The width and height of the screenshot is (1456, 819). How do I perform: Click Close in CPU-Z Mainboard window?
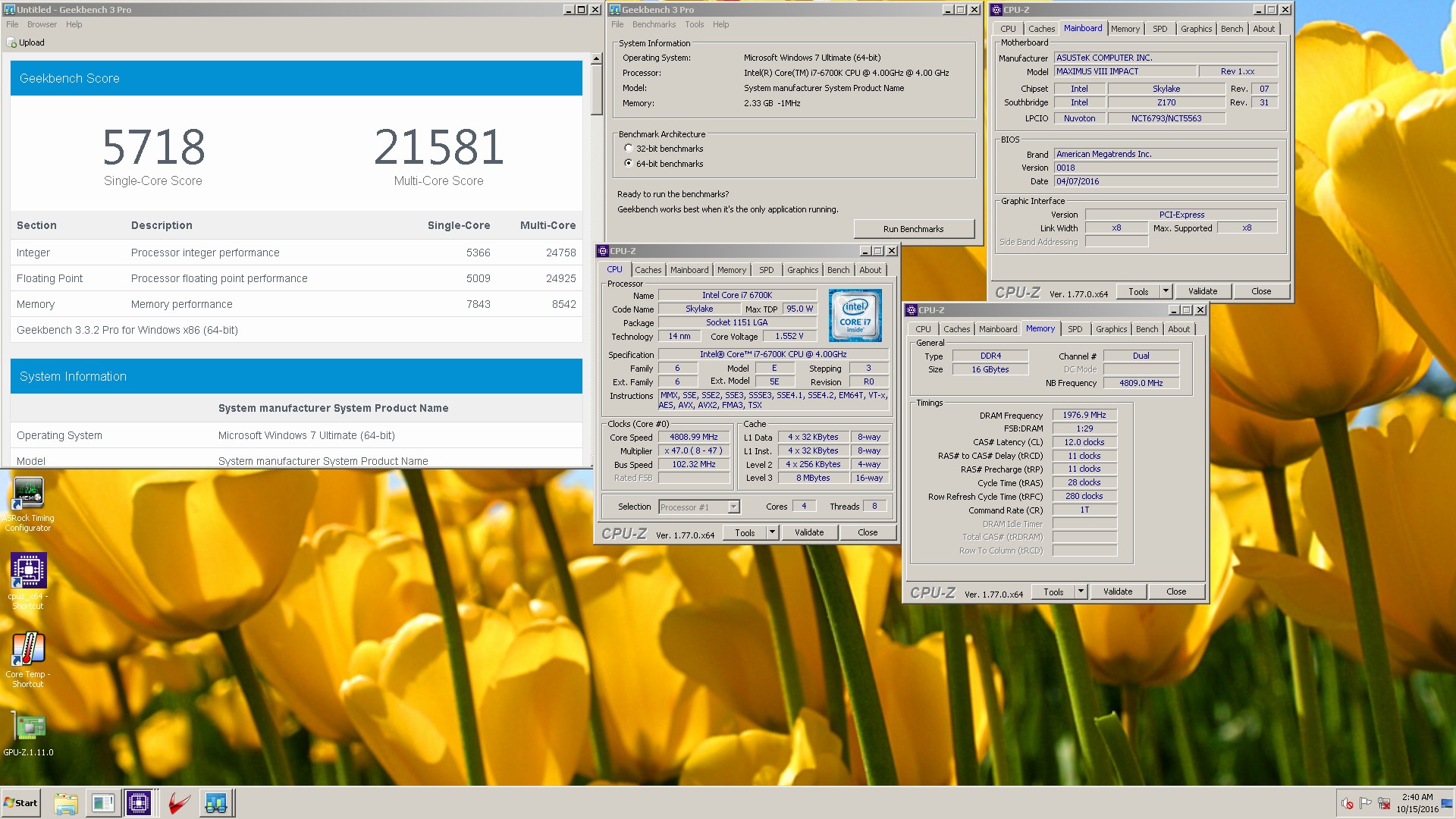(1261, 291)
